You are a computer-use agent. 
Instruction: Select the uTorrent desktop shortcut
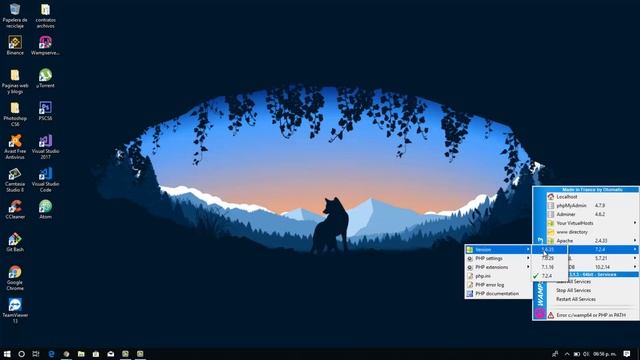click(x=45, y=78)
